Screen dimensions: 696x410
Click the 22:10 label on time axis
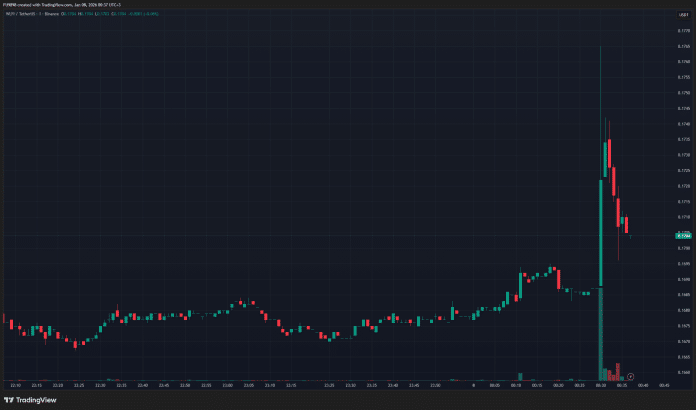point(15,385)
